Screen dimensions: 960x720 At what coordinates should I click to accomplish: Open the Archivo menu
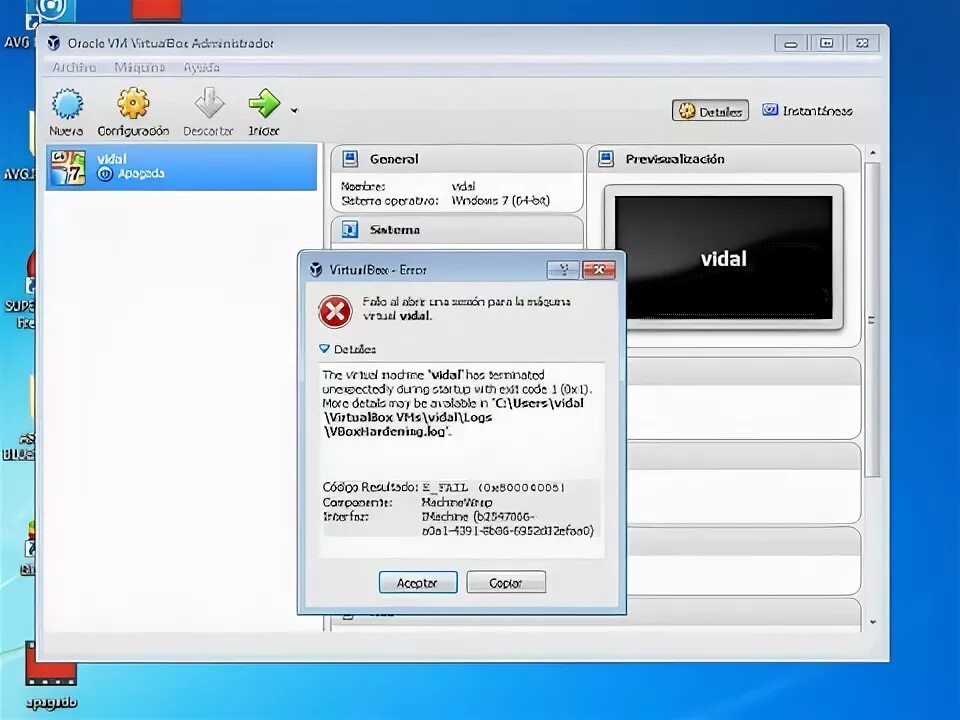click(x=73, y=67)
